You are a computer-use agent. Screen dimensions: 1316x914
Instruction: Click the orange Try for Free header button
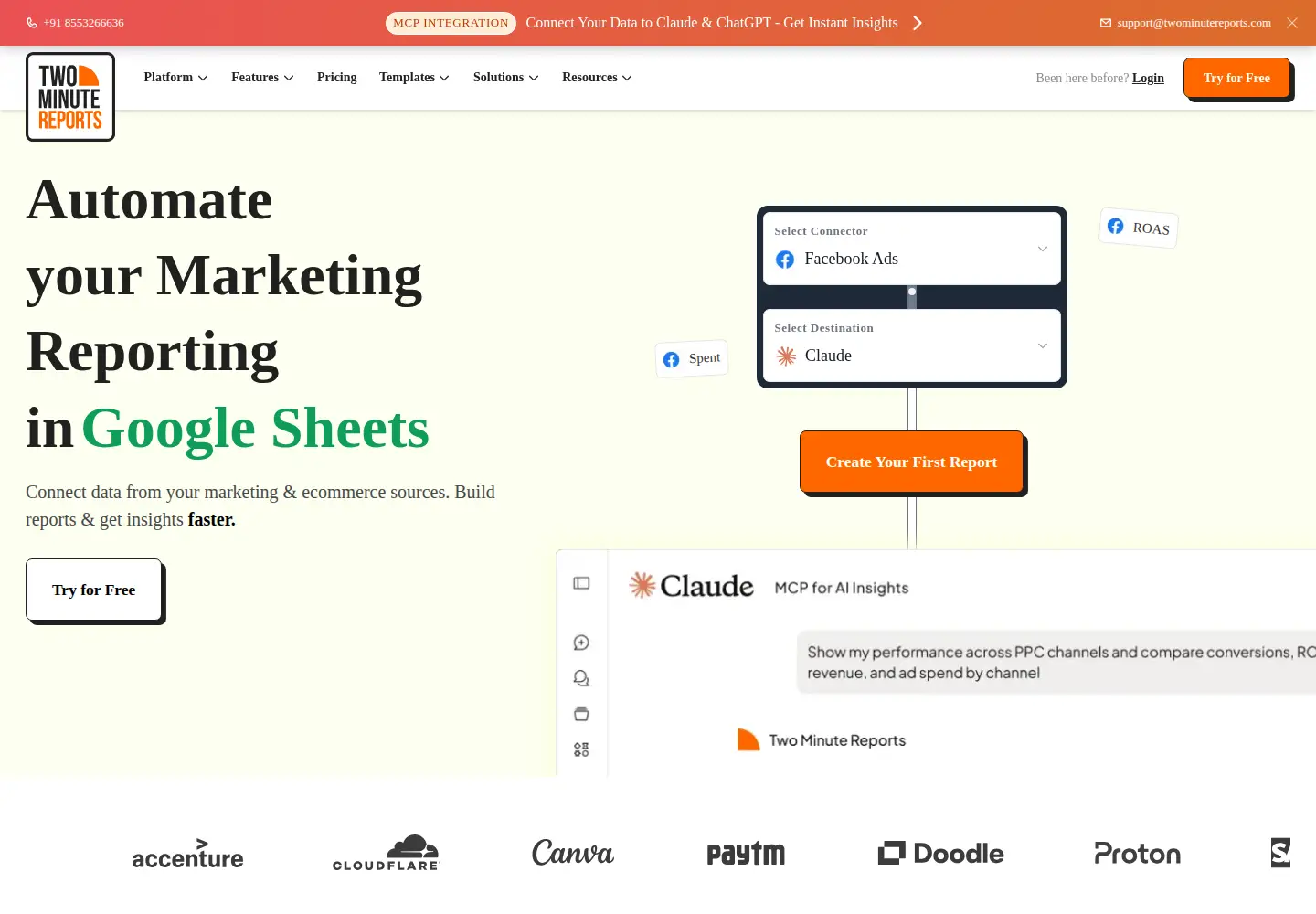tap(1236, 78)
